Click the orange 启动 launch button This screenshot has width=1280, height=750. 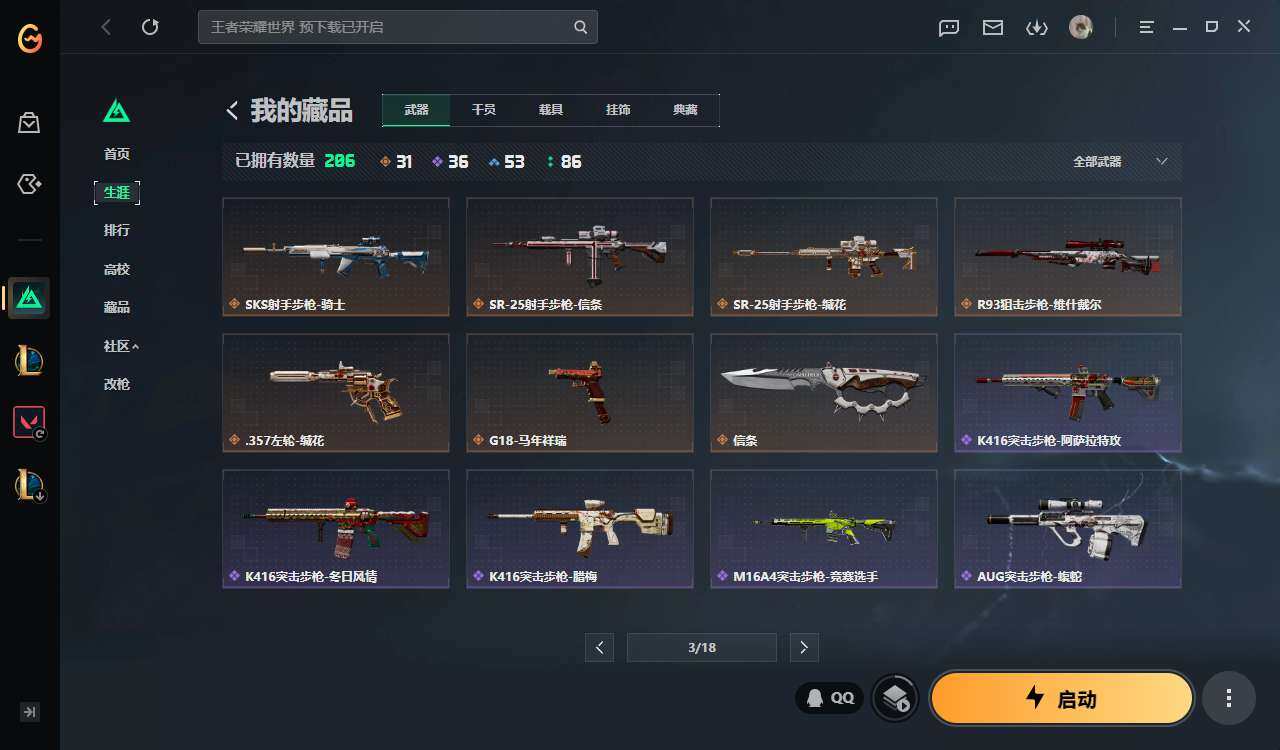(1062, 698)
